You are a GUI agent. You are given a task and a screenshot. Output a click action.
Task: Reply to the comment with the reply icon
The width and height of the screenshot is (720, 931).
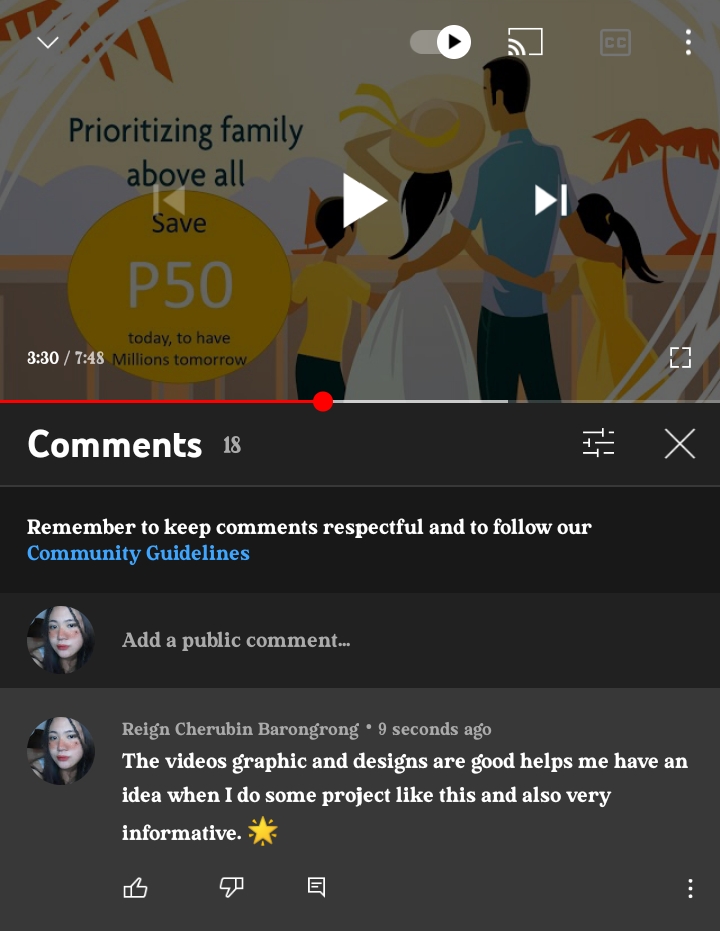pos(316,887)
